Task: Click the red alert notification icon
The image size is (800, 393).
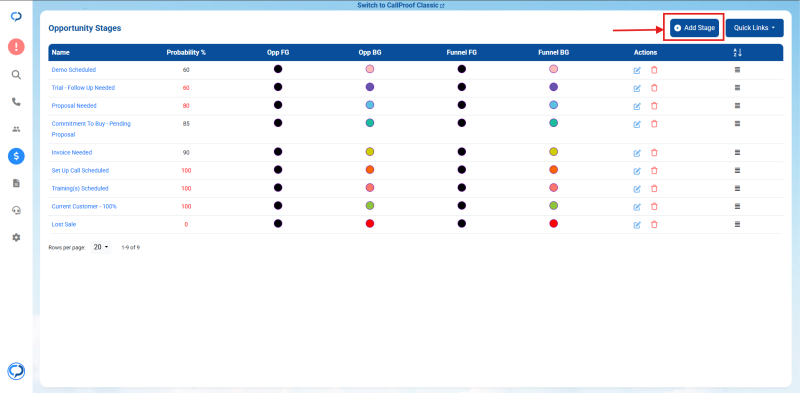Action: pos(16,47)
